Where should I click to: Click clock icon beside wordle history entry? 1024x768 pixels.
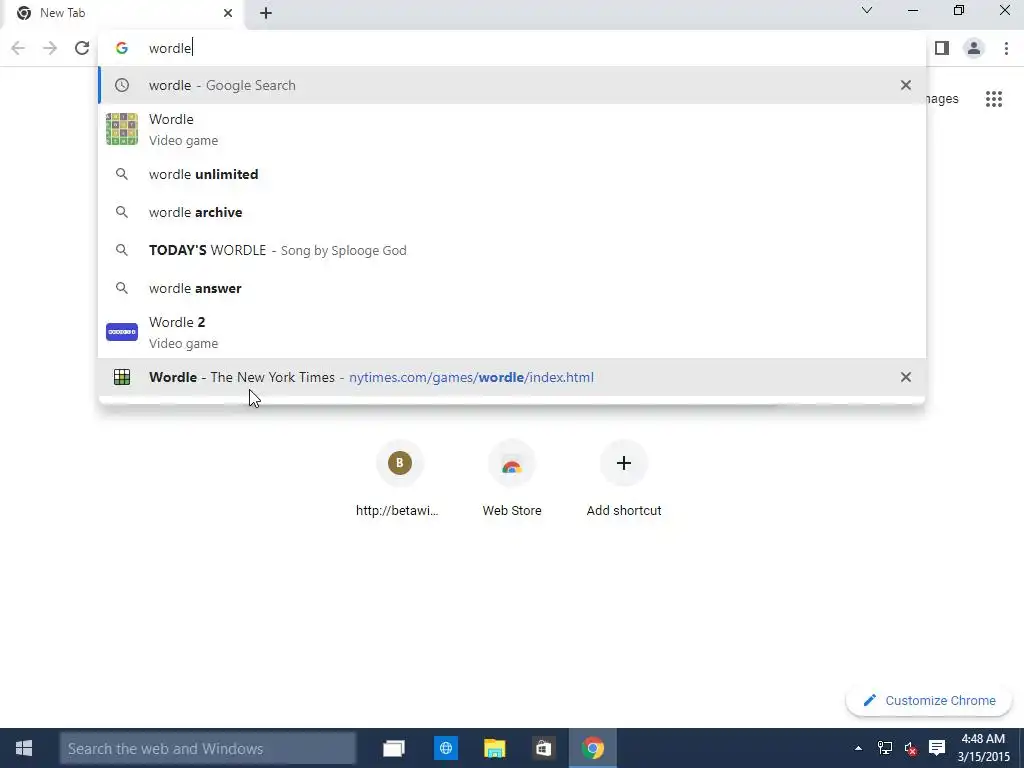(x=122, y=85)
